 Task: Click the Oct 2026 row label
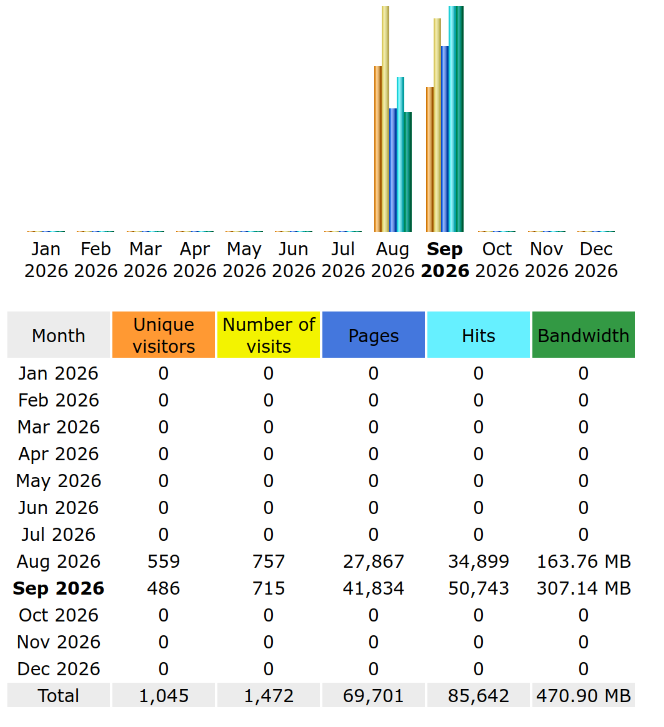click(58, 615)
